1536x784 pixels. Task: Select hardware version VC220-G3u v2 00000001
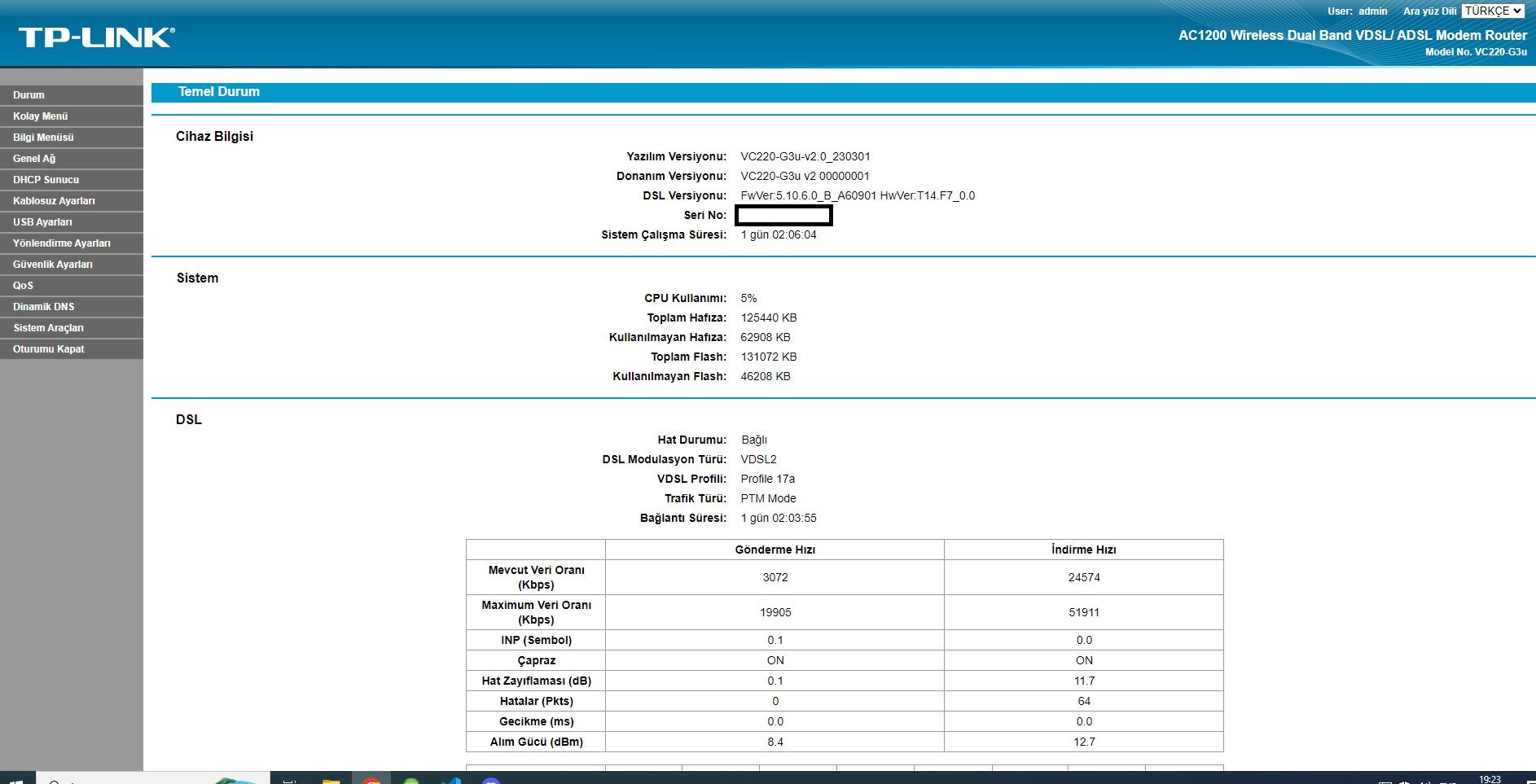(x=805, y=176)
